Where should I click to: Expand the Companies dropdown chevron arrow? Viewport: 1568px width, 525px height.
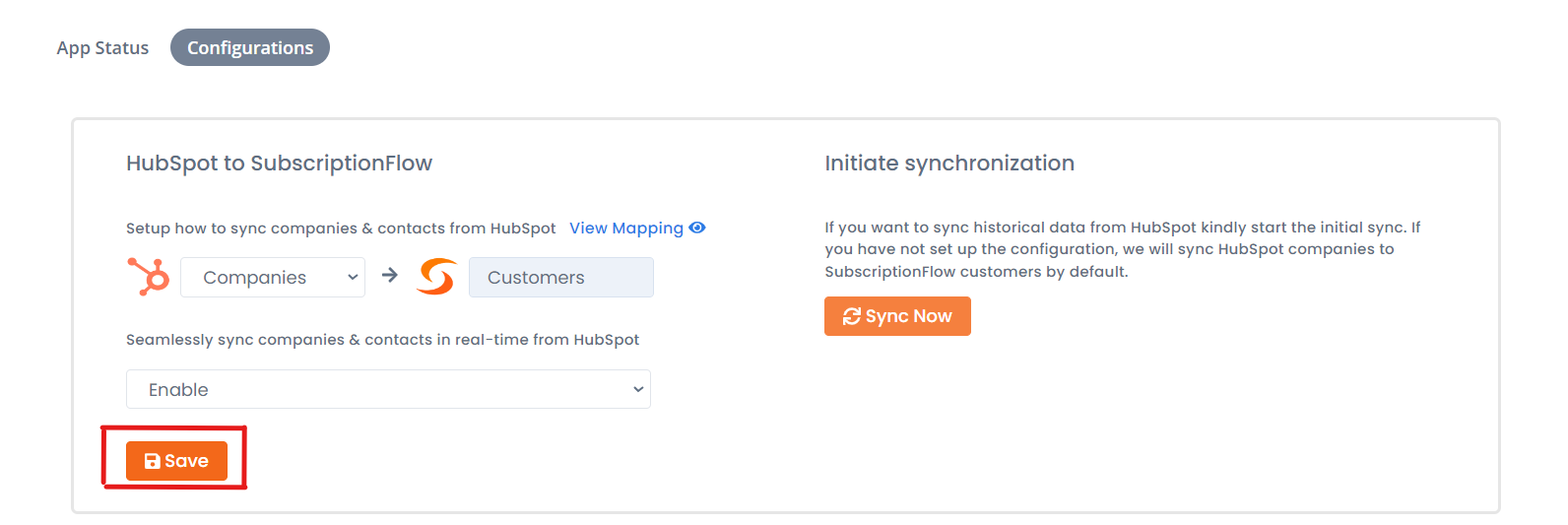tap(353, 278)
